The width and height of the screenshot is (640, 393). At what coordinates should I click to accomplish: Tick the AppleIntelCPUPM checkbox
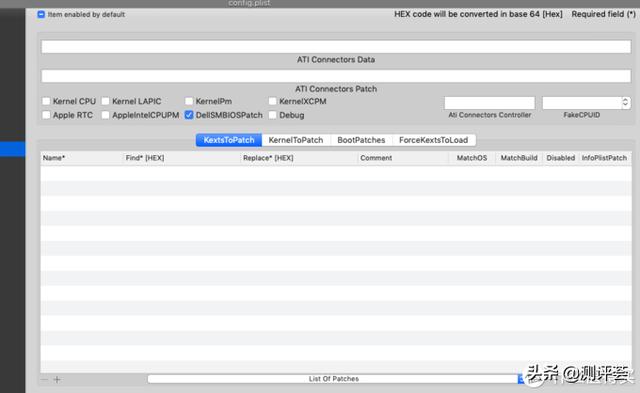coord(105,115)
